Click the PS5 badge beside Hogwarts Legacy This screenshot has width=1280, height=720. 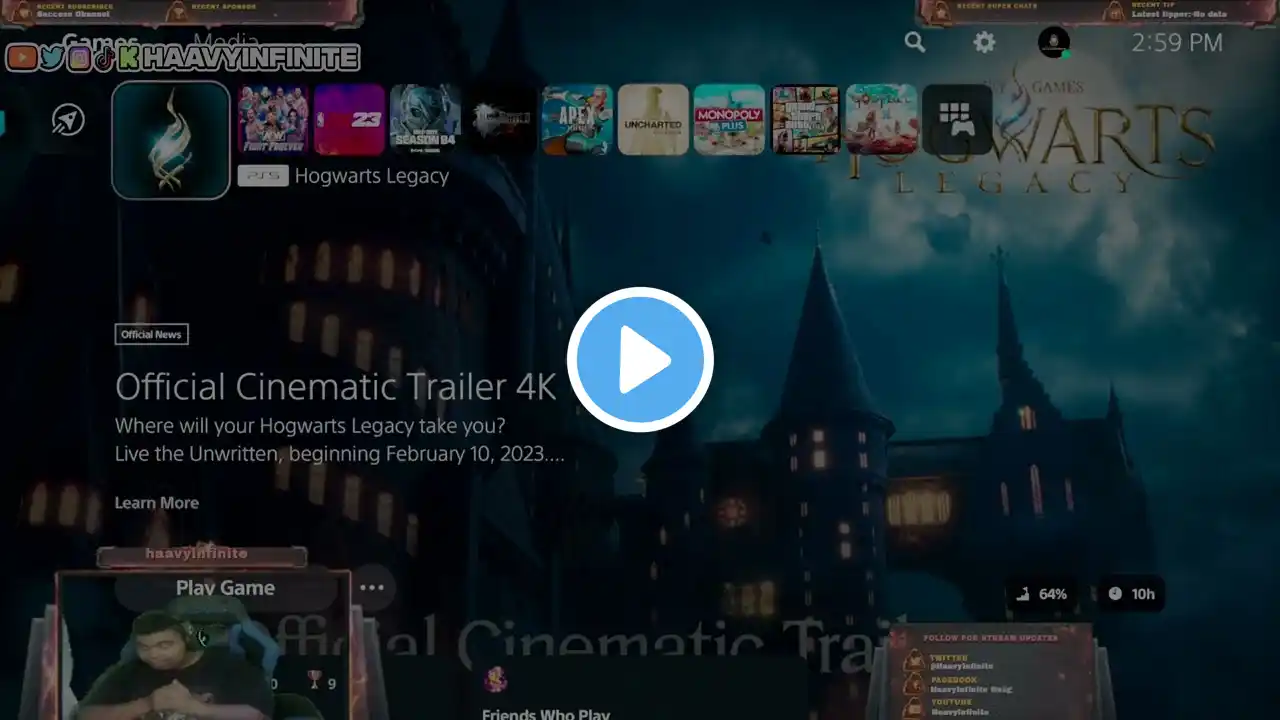pos(263,176)
